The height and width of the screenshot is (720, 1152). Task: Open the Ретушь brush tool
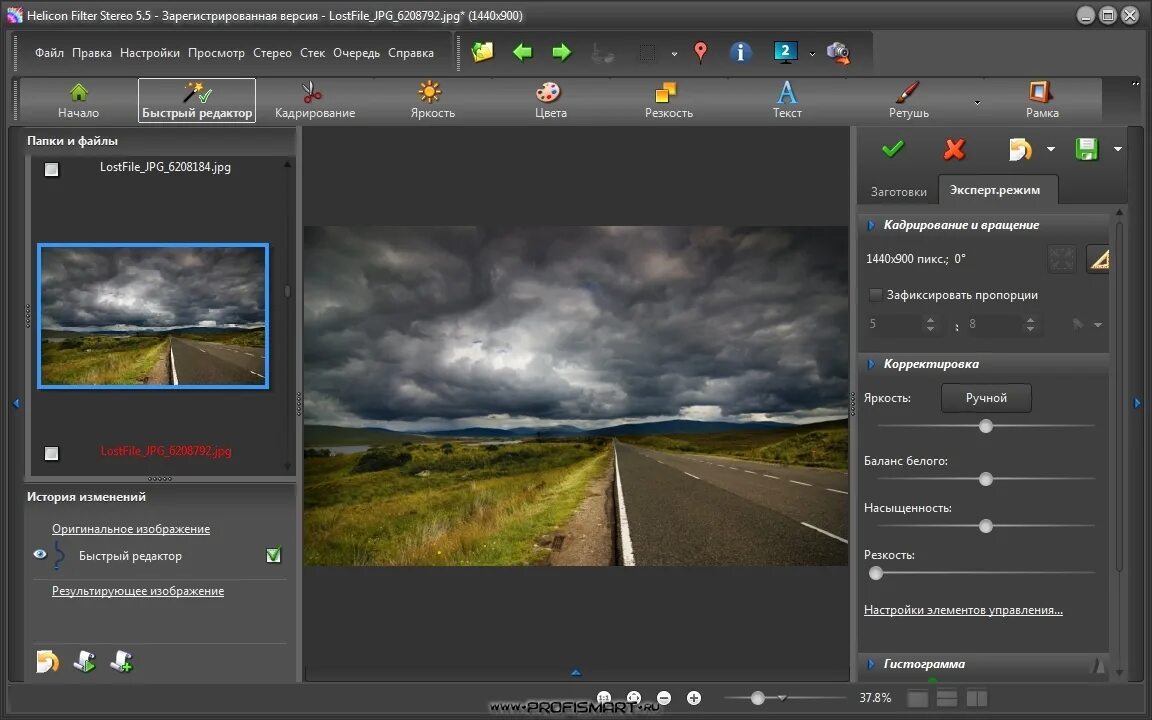[909, 101]
